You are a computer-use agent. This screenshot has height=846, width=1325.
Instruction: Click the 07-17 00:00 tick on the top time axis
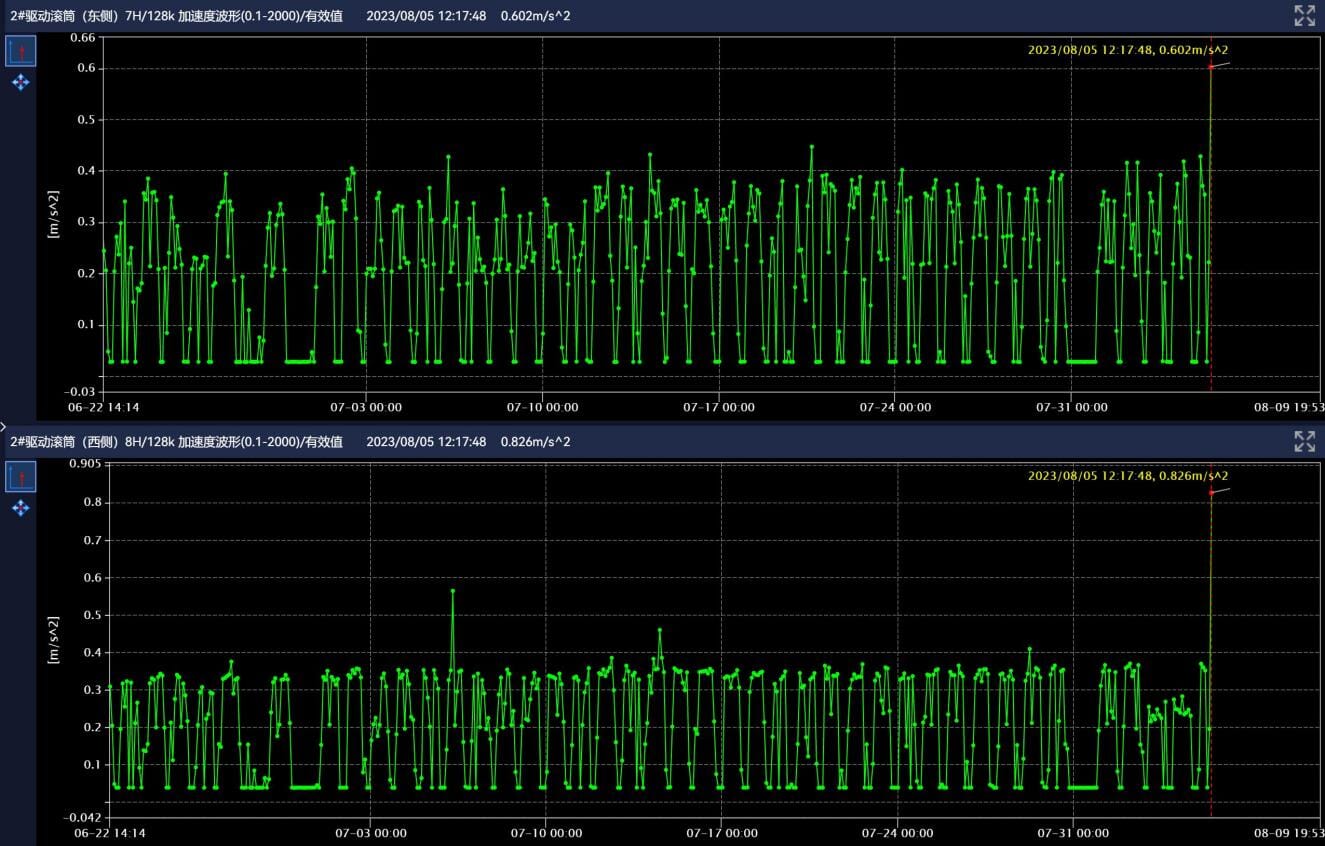point(719,407)
